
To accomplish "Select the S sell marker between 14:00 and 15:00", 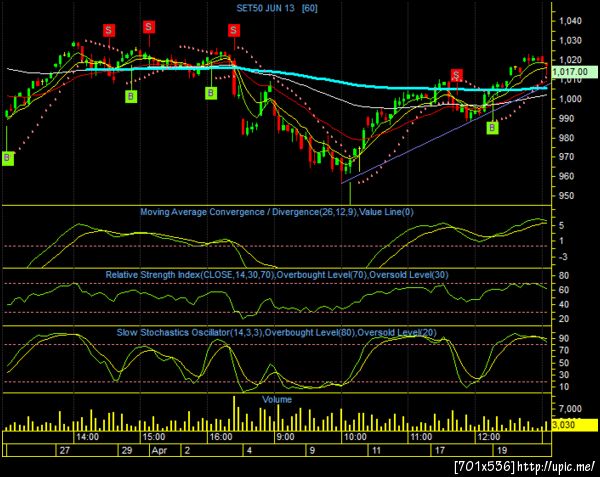I will click(x=109, y=30).
